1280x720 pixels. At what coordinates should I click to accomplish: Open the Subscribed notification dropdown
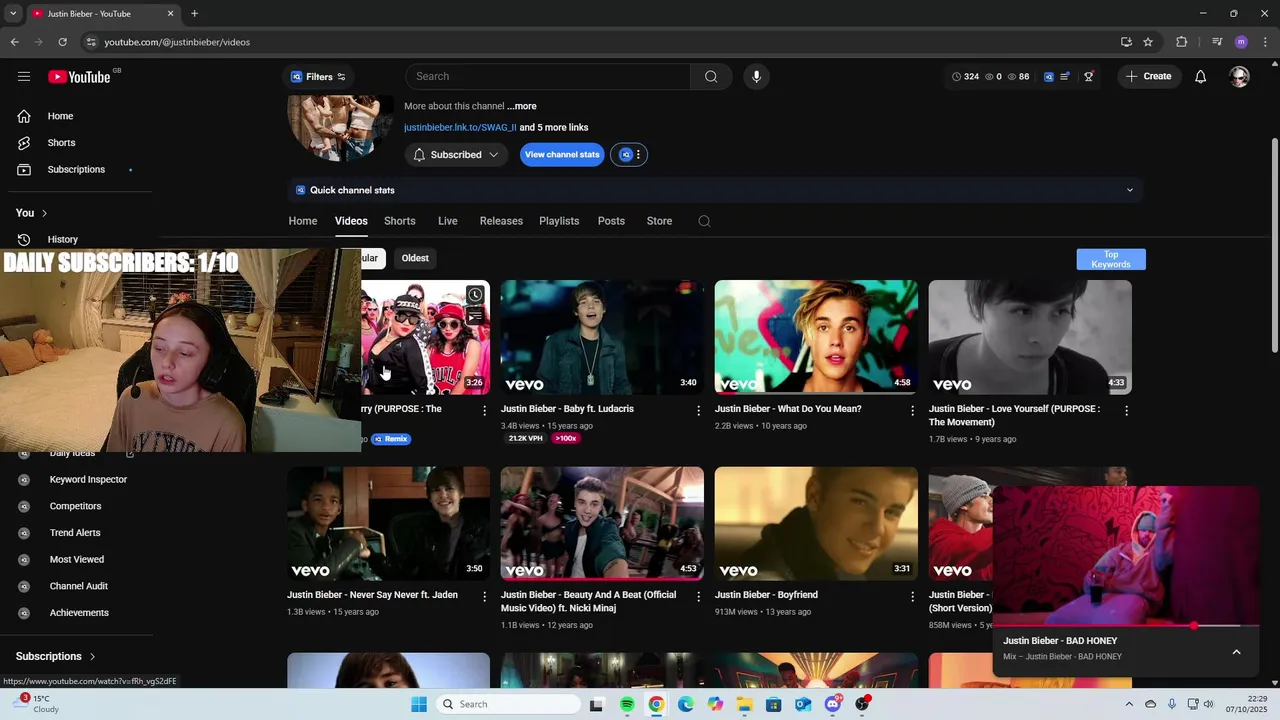456,155
